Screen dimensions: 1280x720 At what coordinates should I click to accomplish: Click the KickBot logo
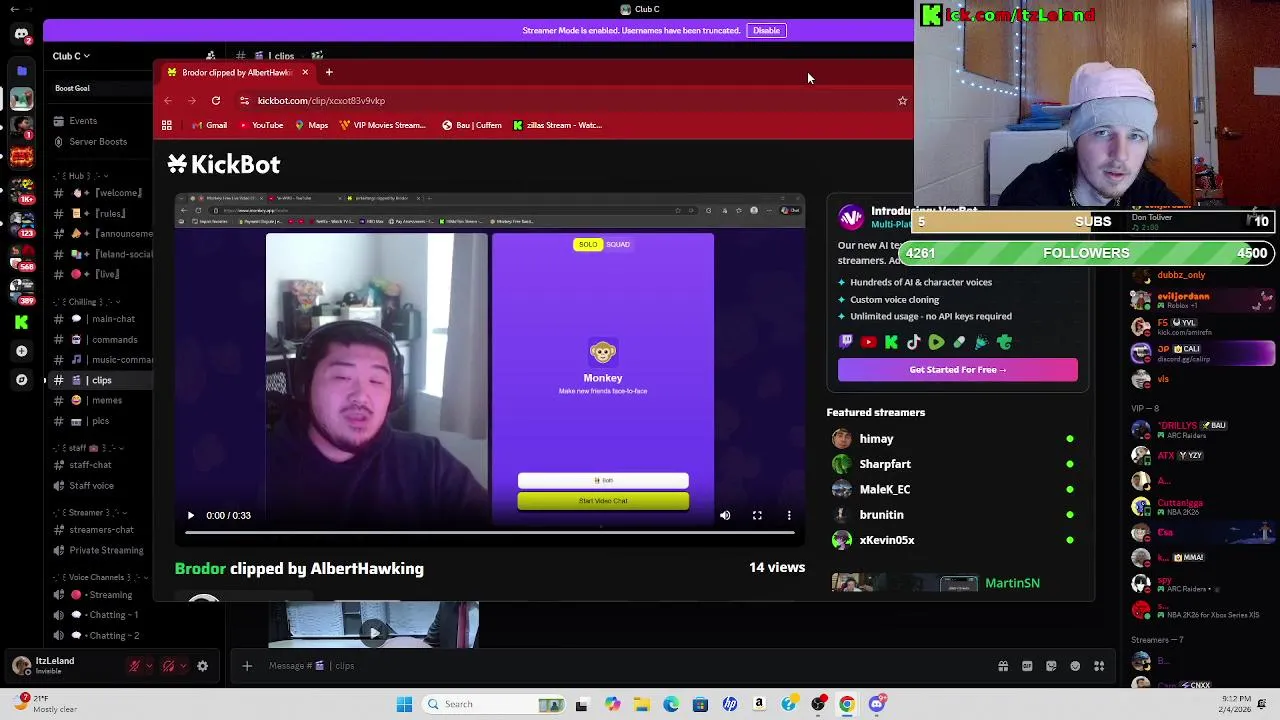coord(224,164)
